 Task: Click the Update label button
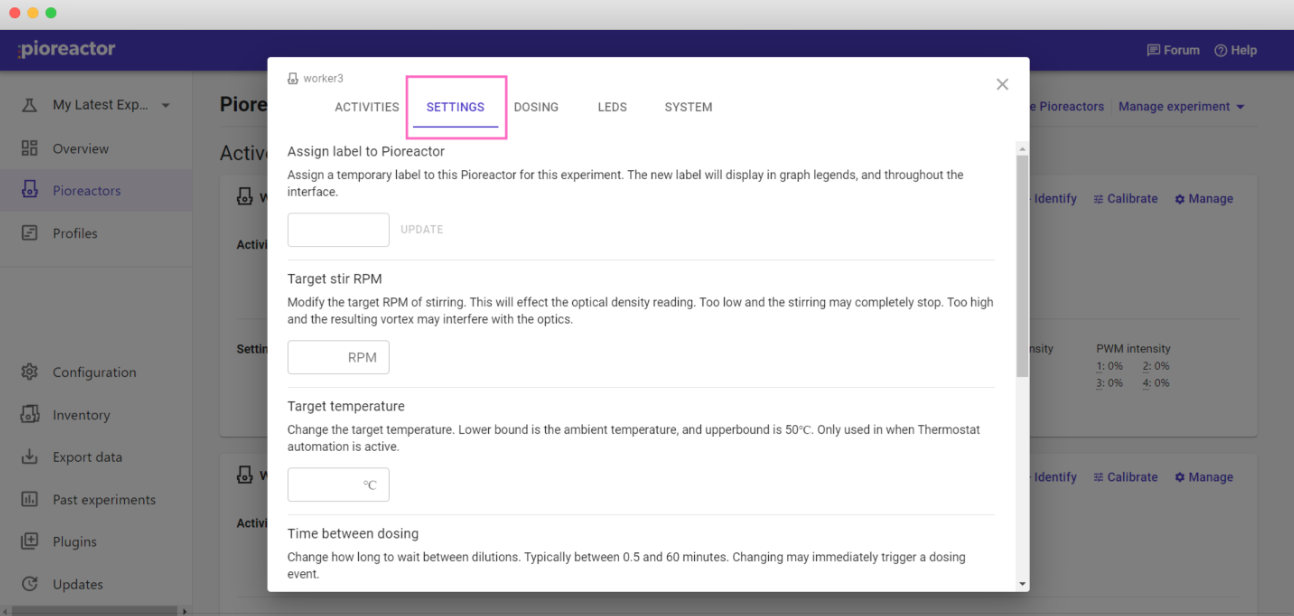421,229
